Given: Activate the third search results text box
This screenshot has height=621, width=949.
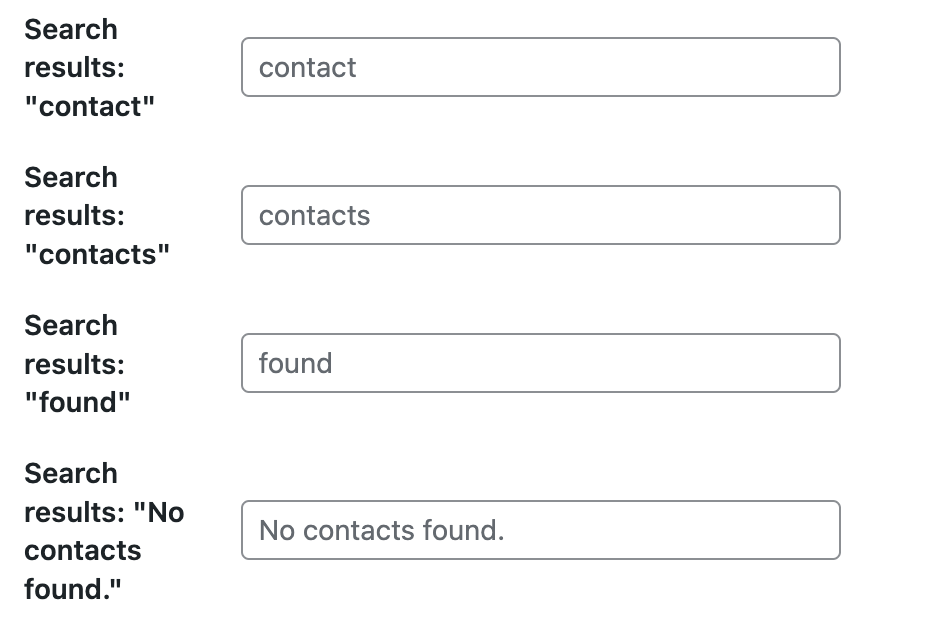Looking at the screenshot, I should point(540,363).
